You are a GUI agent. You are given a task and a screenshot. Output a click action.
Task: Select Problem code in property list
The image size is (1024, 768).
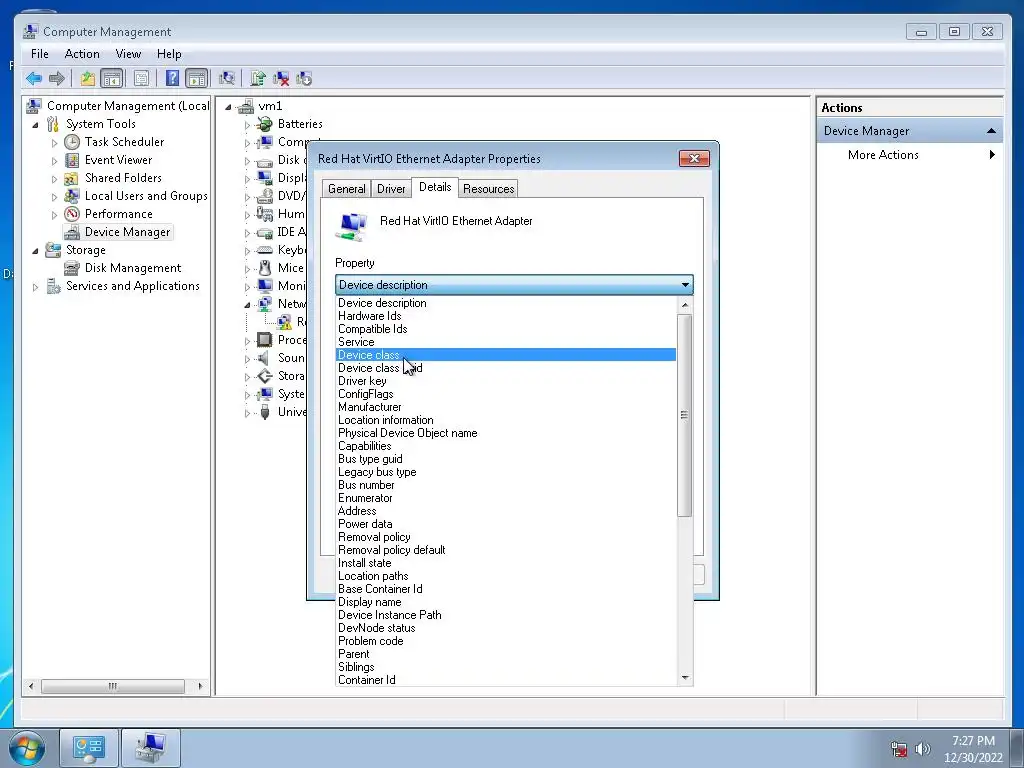[506, 641]
